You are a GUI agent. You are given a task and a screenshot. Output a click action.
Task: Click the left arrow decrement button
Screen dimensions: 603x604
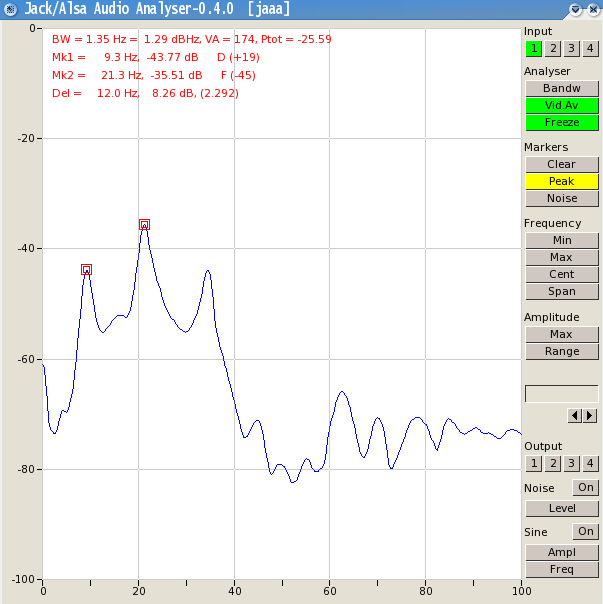point(574,416)
